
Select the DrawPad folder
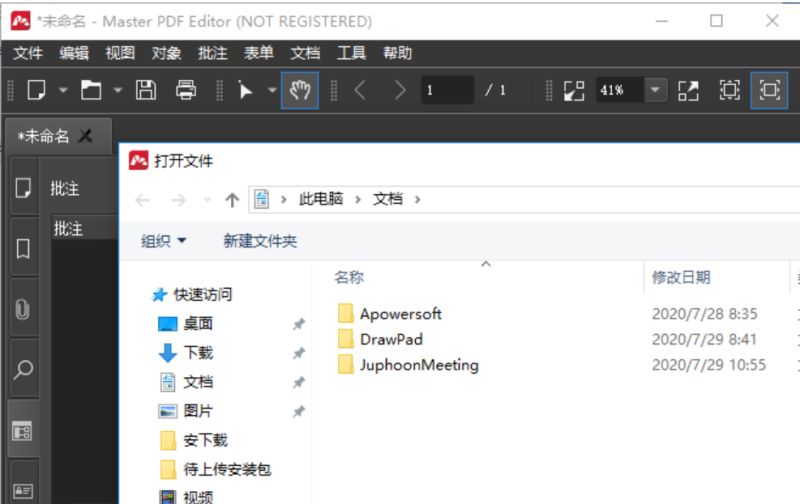pyautogui.click(x=391, y=339)
